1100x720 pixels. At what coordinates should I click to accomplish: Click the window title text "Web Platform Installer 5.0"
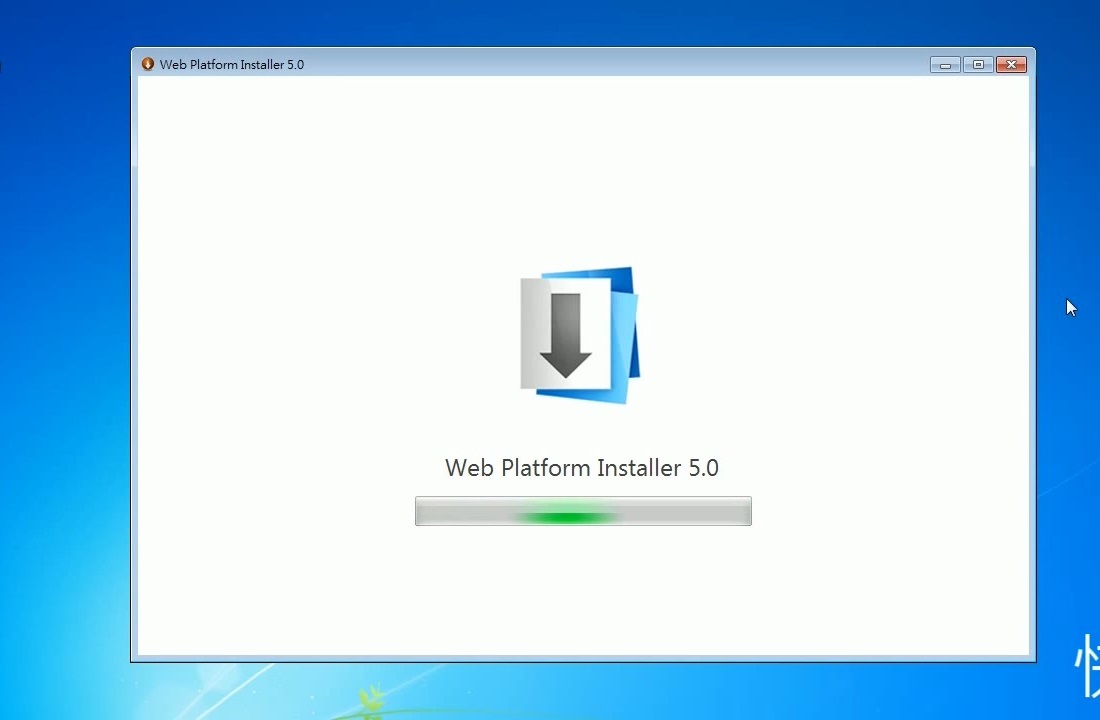(x=232, y=65)
